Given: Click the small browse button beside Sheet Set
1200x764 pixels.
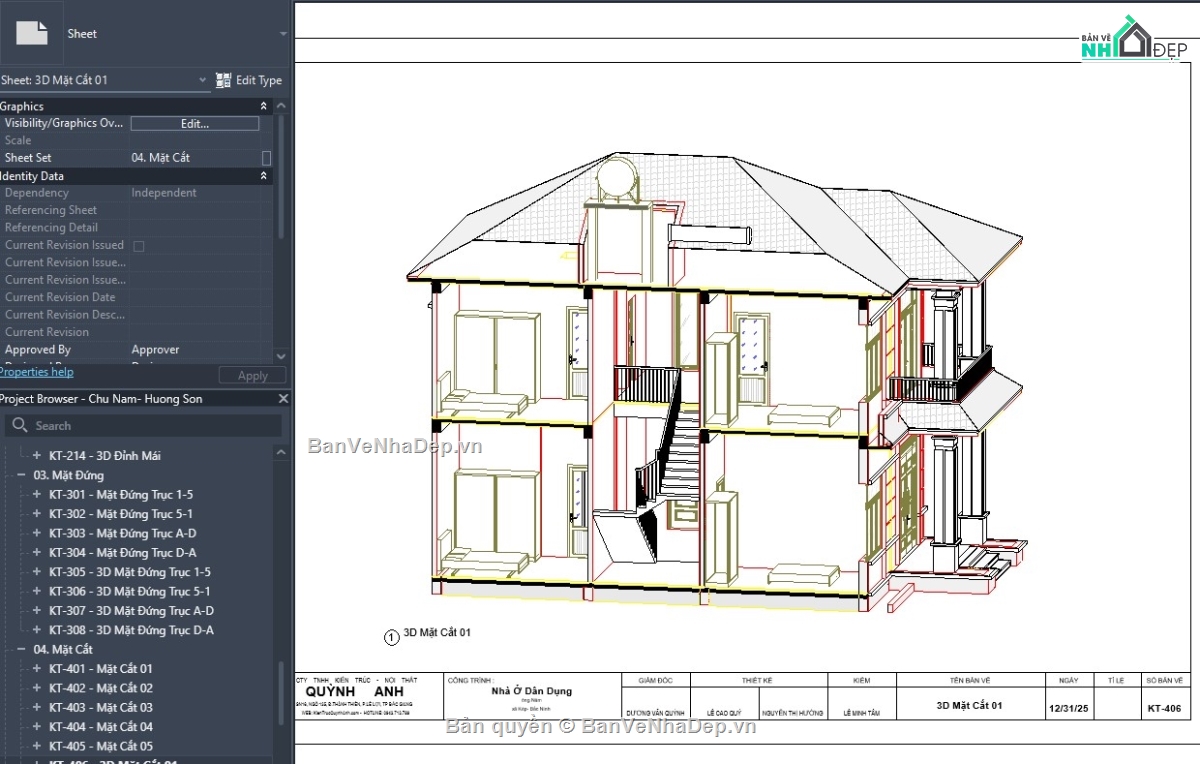Looking at the screenshot, I should click(266, 158).
